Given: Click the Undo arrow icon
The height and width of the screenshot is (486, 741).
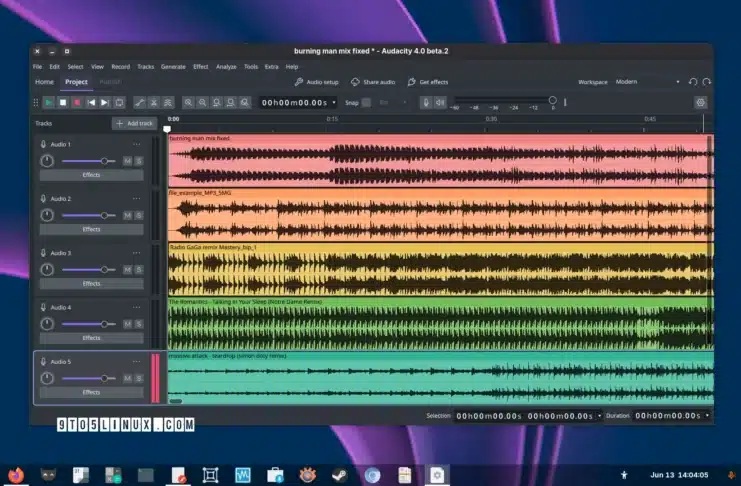Looking at the screenshot, I should point(693,82).
